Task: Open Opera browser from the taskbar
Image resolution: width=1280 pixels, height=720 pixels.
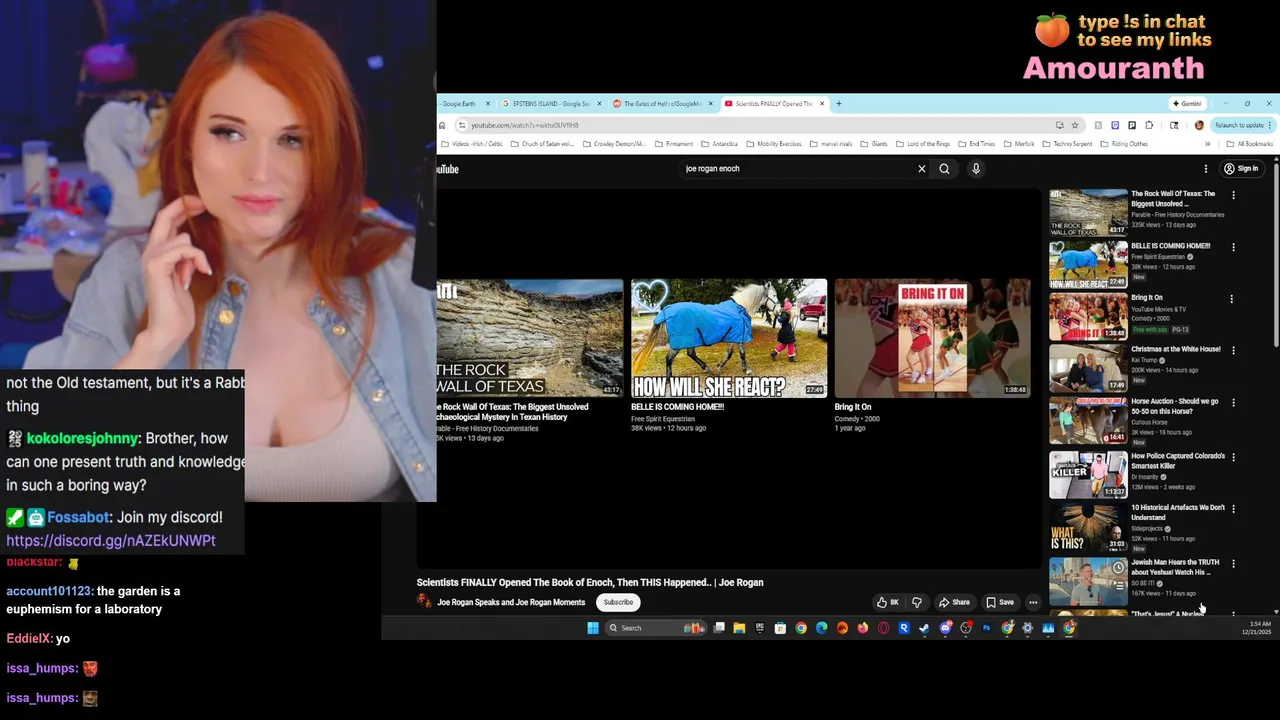Action: 883,628
